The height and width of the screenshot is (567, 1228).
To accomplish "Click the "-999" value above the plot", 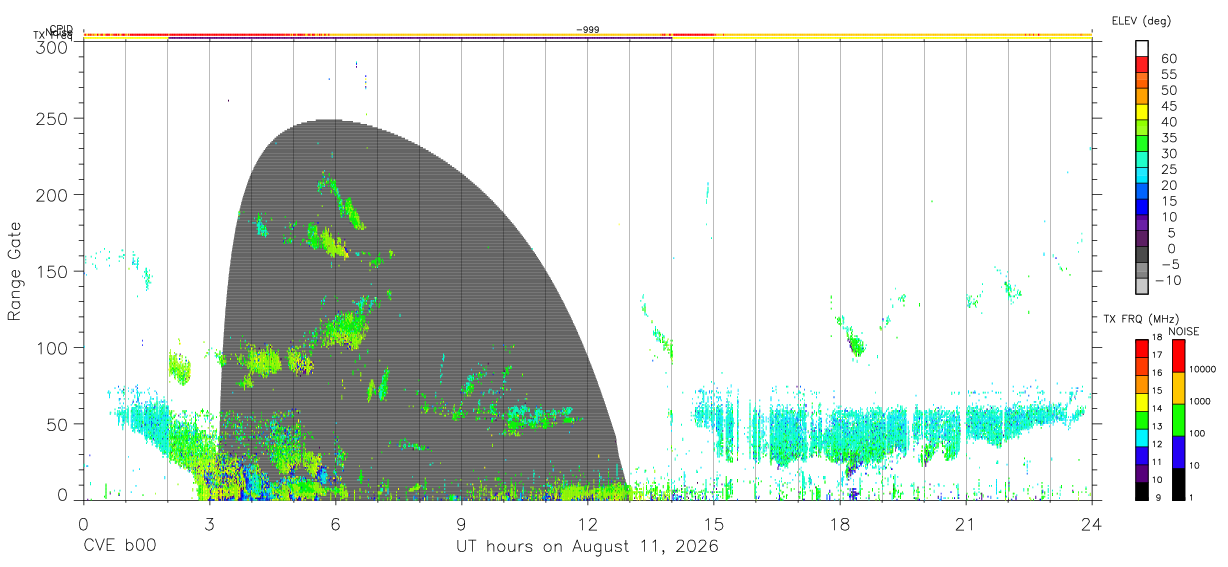I will 588,30.
